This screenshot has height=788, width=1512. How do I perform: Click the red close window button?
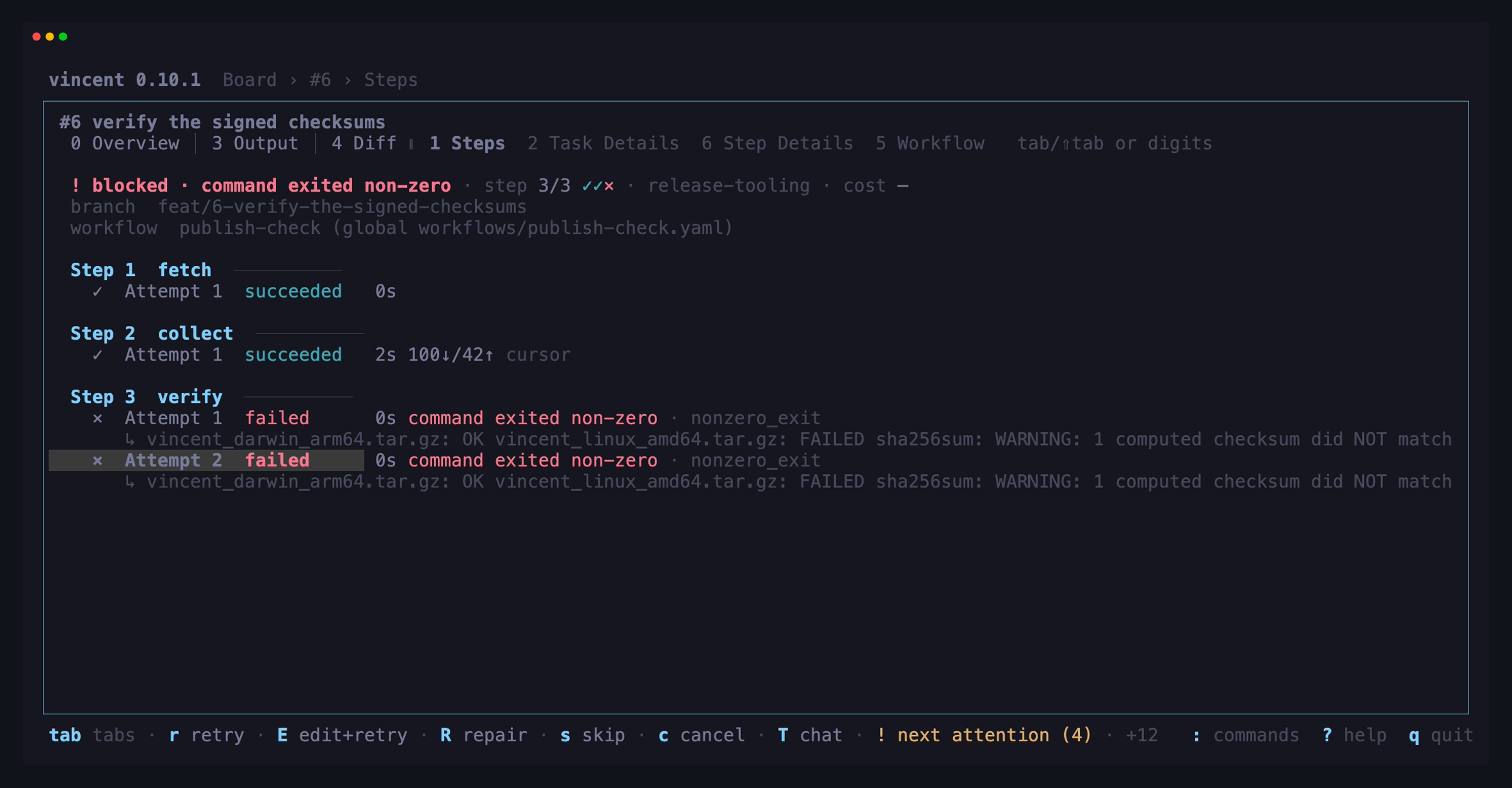tap(37, 37)
